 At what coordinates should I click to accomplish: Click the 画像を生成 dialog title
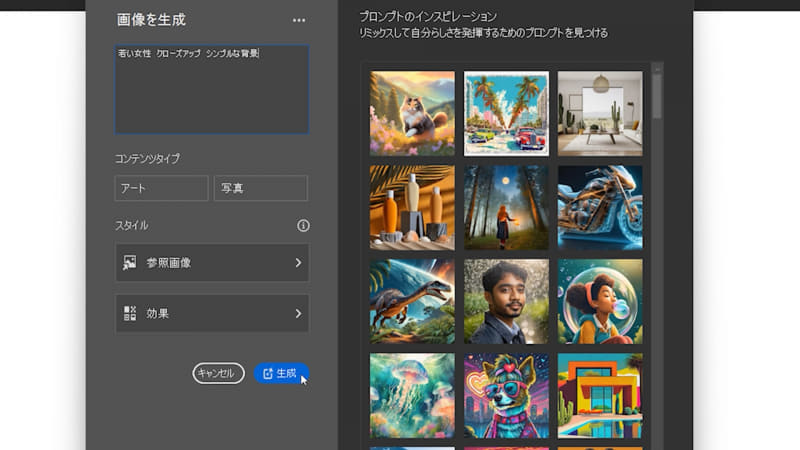tap(151, 20)
